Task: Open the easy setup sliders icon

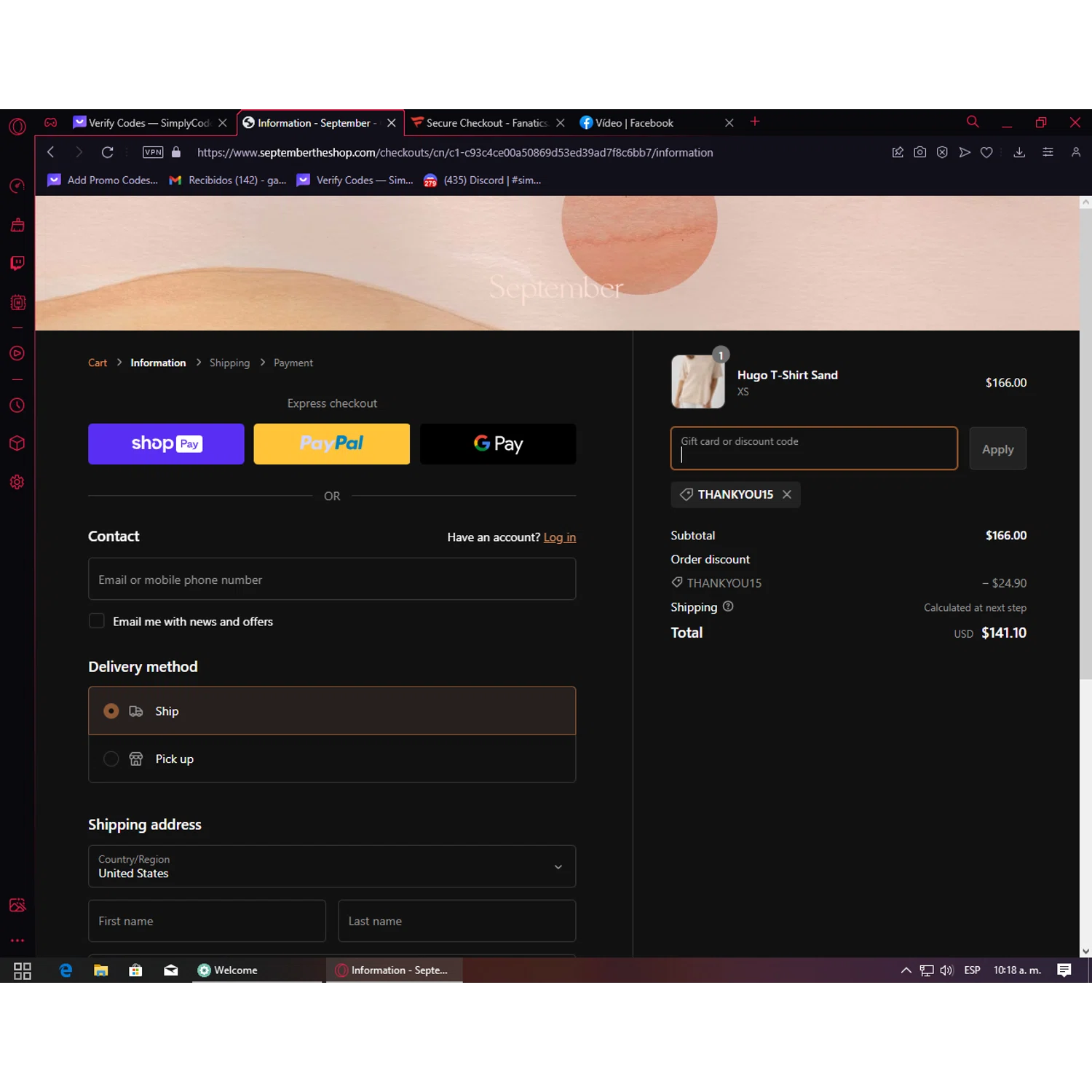Action: click(x=1048, y=152)
